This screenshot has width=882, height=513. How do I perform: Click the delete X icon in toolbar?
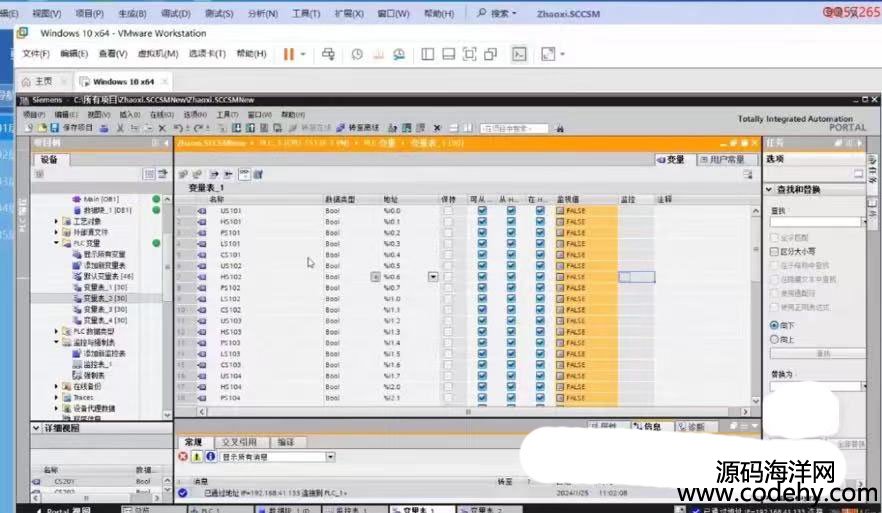point(162,128)
